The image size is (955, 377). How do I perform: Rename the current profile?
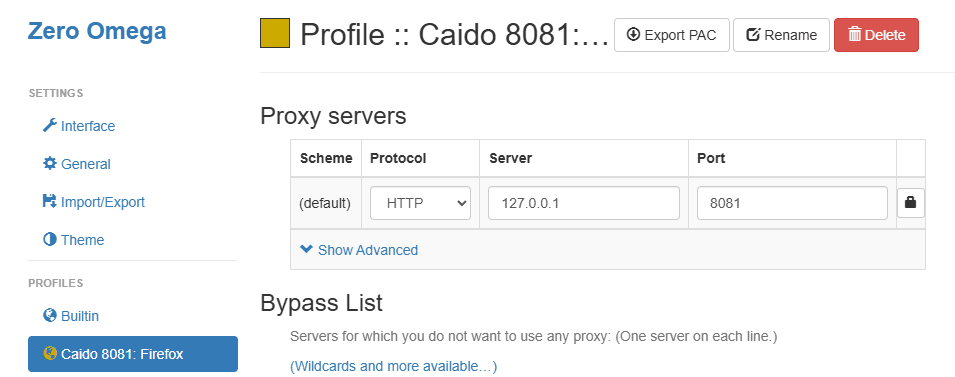coord(781,35)
